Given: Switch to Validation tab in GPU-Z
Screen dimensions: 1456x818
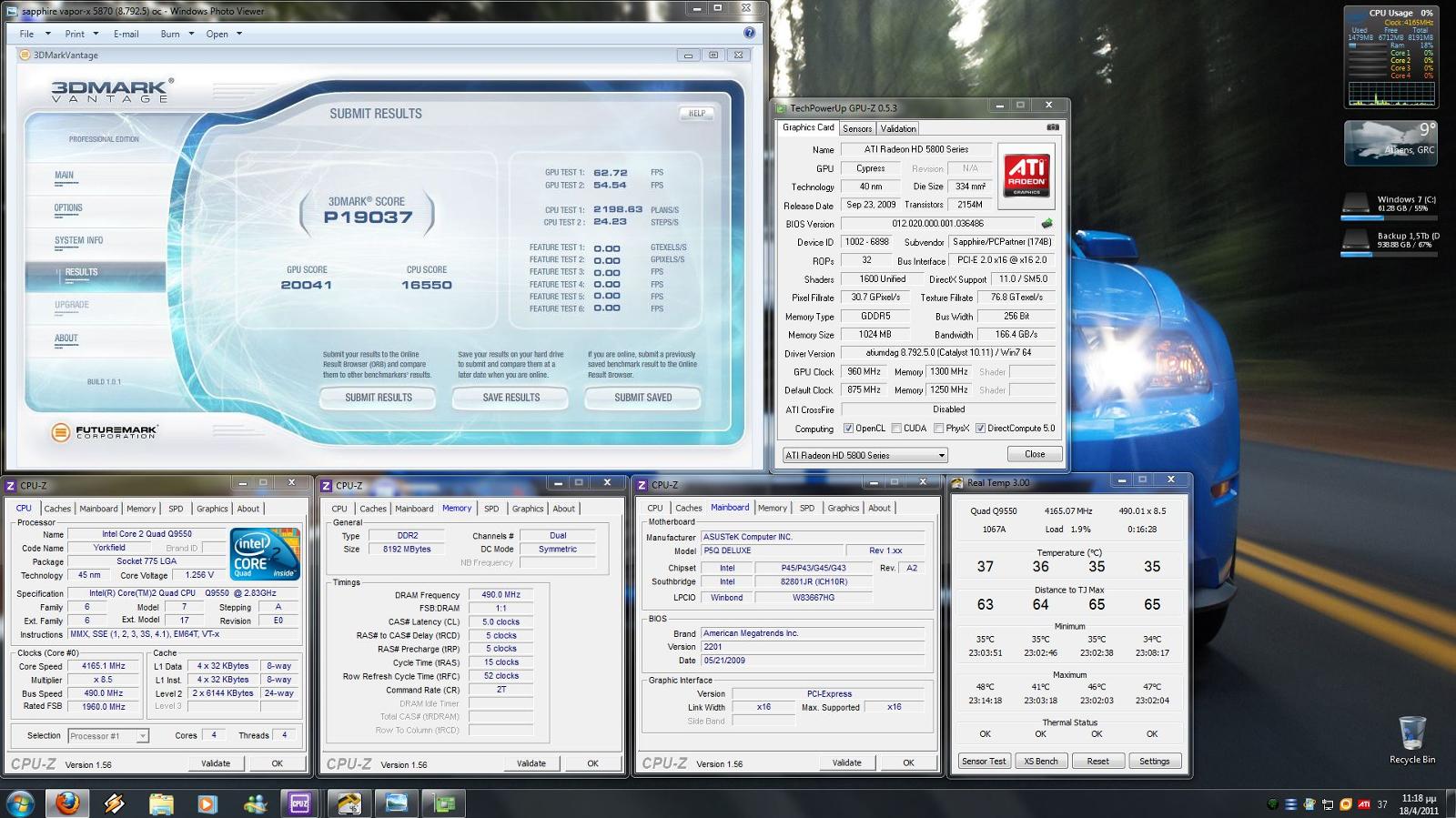Looking at the screenshot, I should pos(898,129).
